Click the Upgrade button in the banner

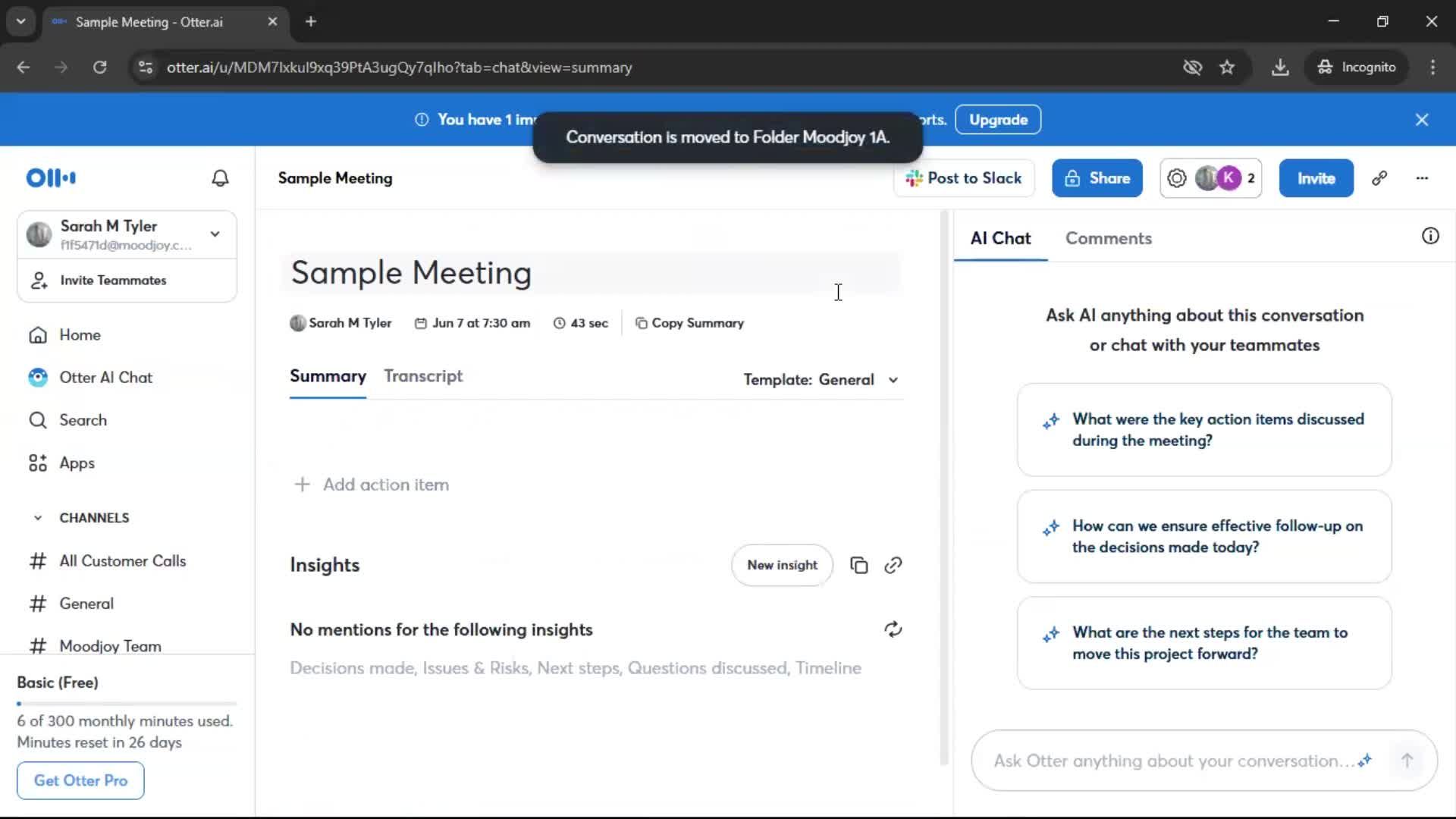point(998,120)
